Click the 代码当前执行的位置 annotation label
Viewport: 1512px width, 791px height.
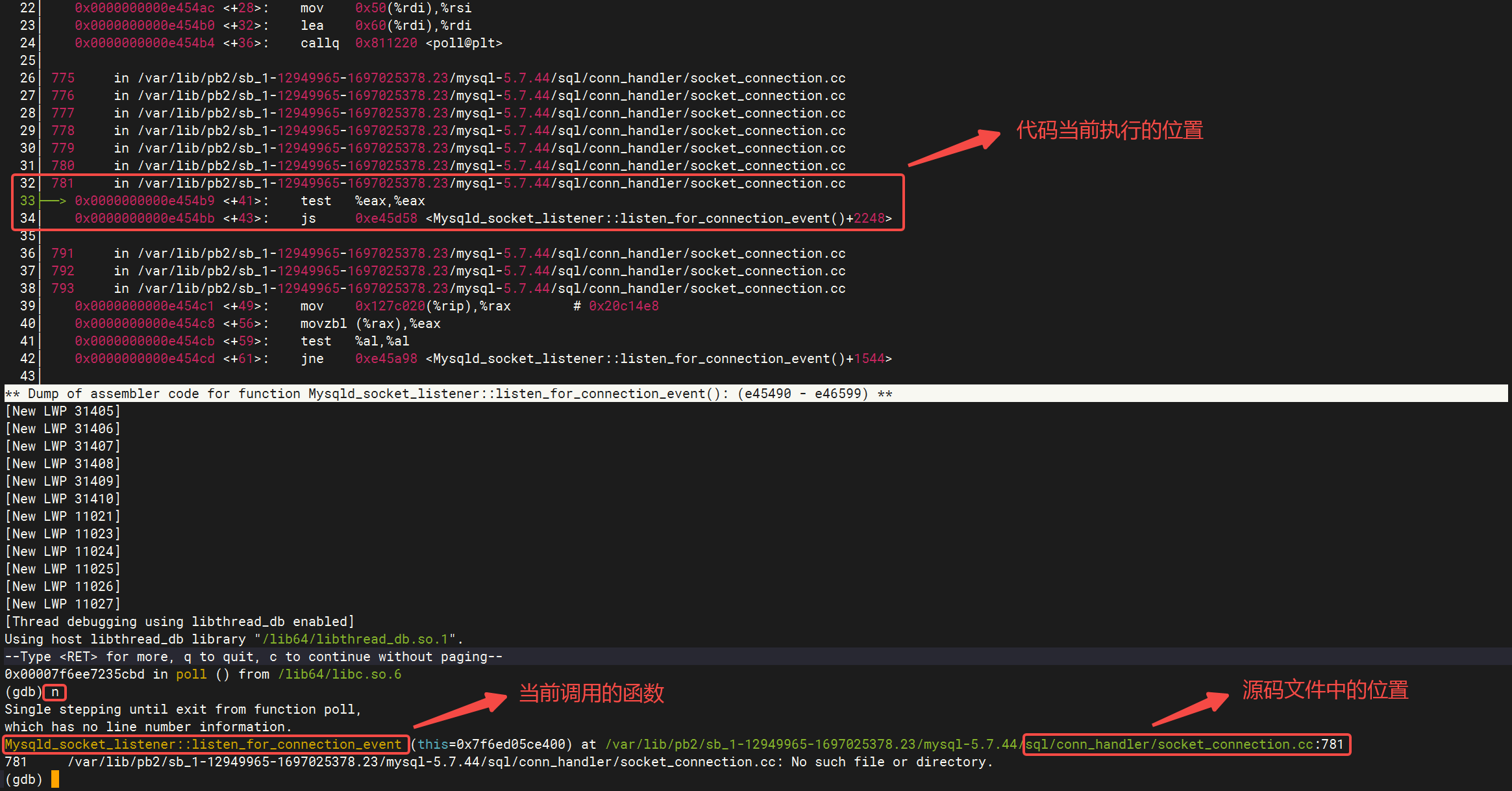(x=1109, y=131)
